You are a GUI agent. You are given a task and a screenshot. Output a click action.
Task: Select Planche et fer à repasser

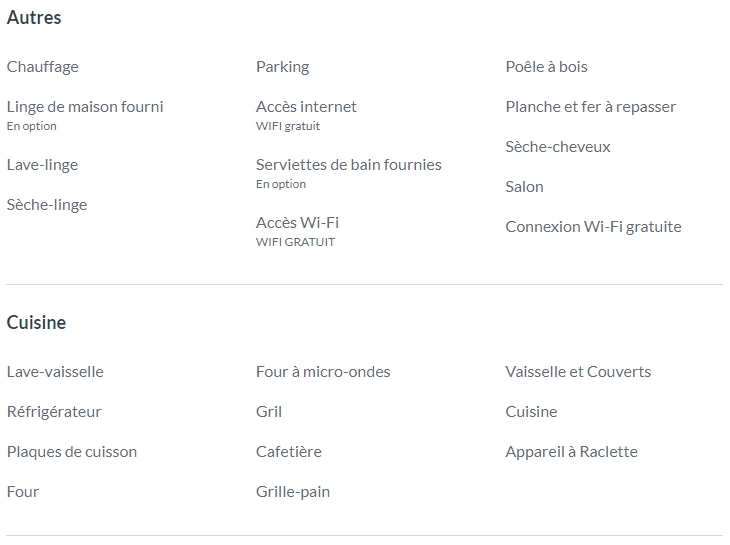[x=591, y=107]
